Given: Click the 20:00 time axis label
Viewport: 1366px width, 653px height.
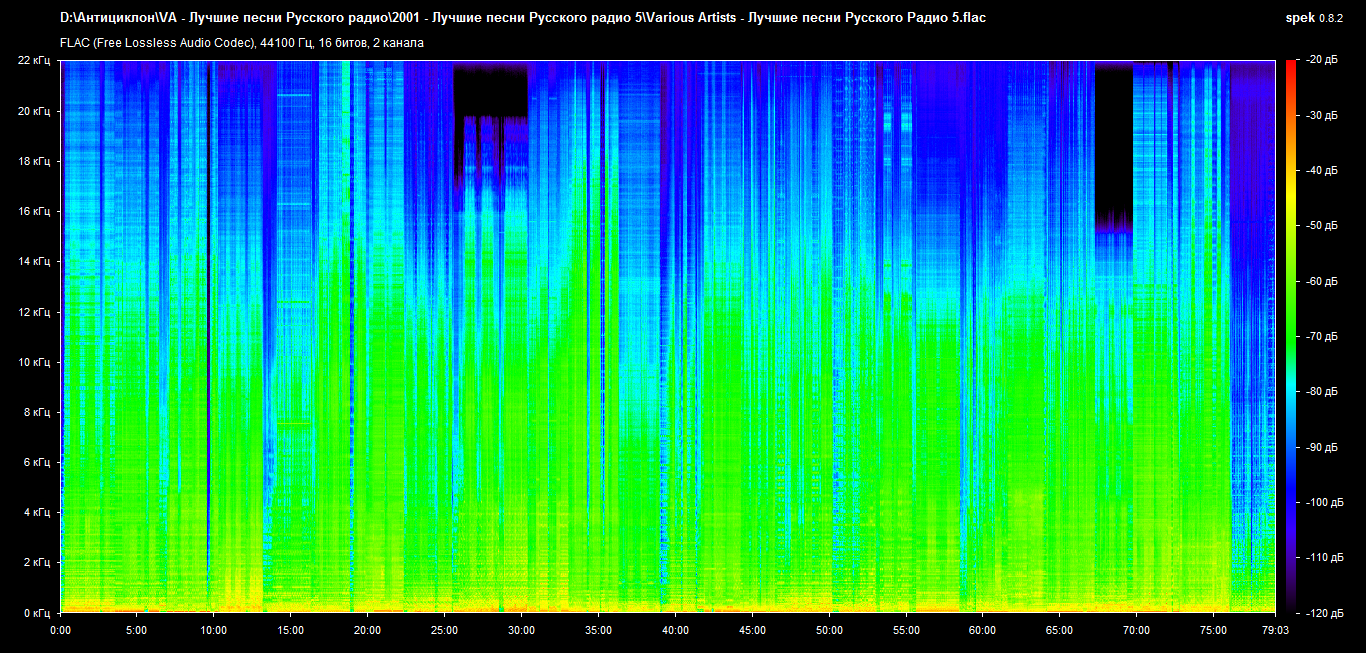Looking at the screenshot, I should [368, 631].
